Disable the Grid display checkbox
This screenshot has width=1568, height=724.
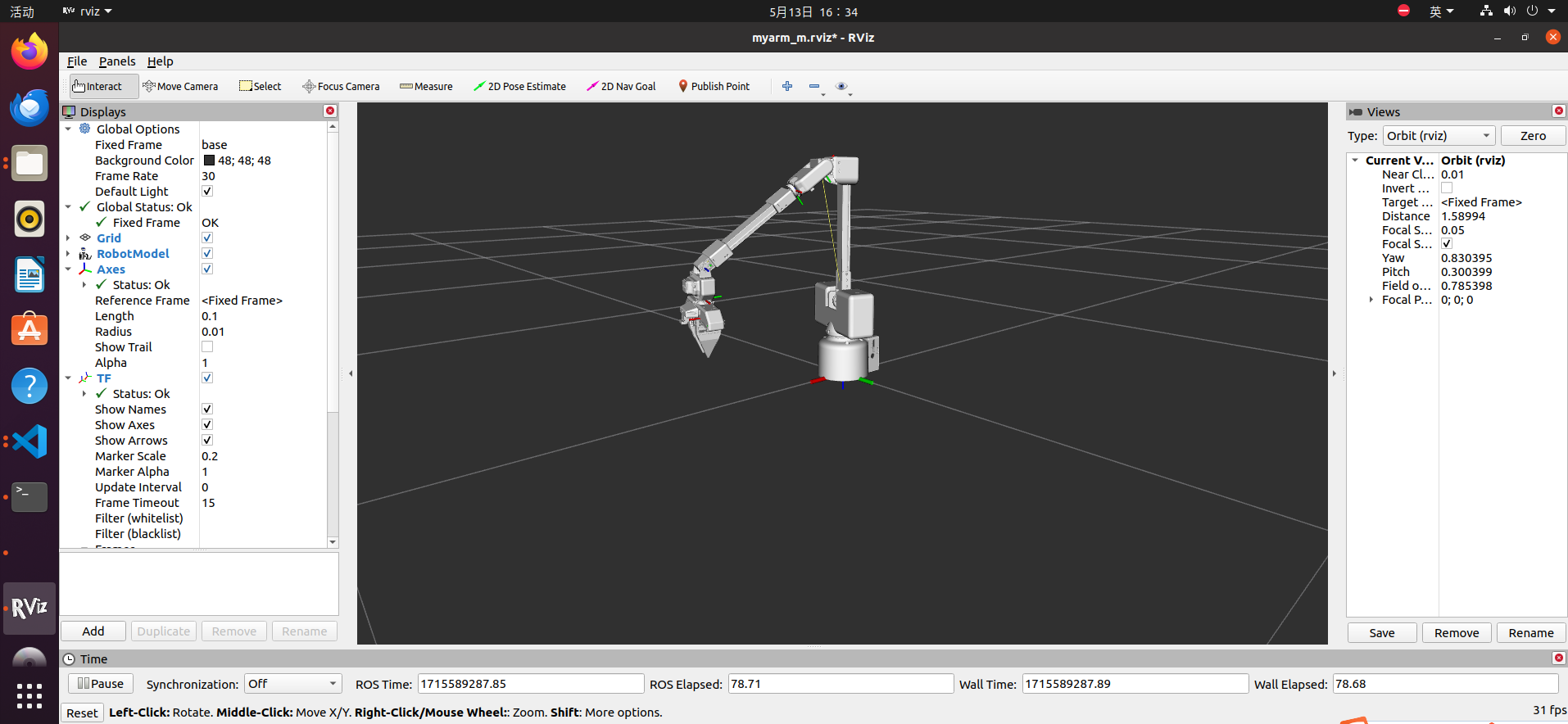(207, 238)
